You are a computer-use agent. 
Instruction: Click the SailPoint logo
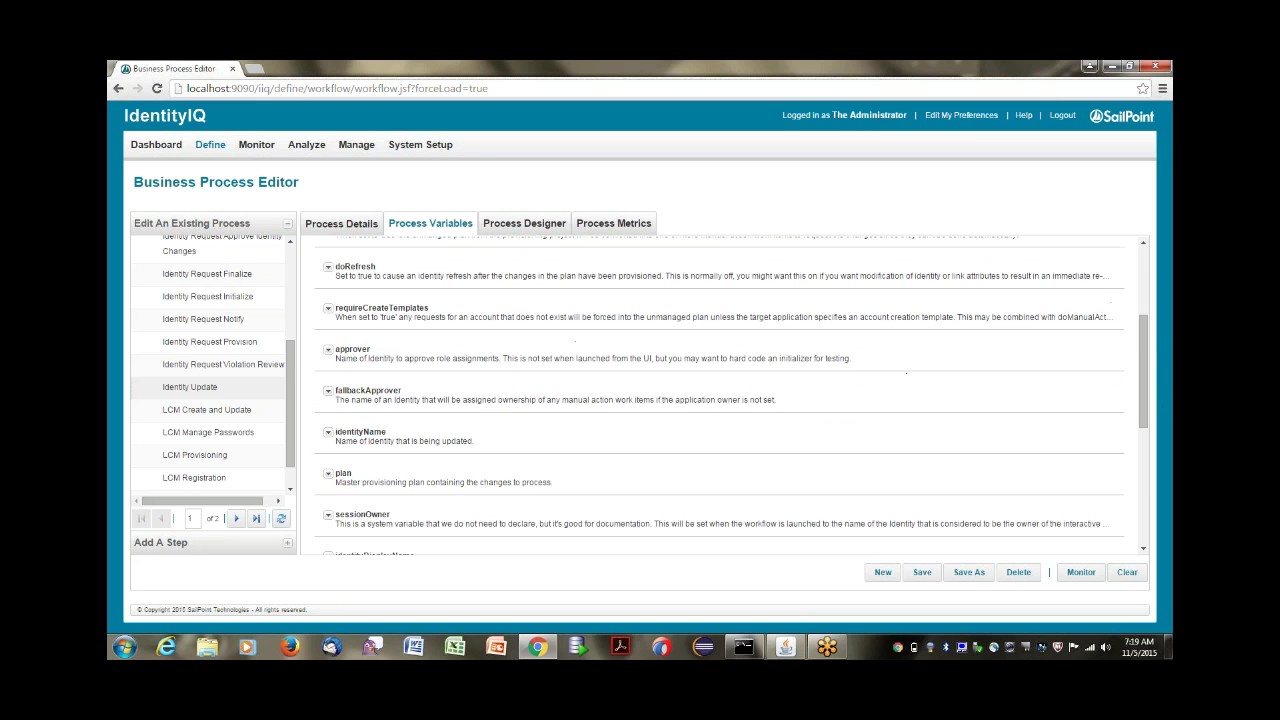pyautogui.click(x=1121, y=116)
